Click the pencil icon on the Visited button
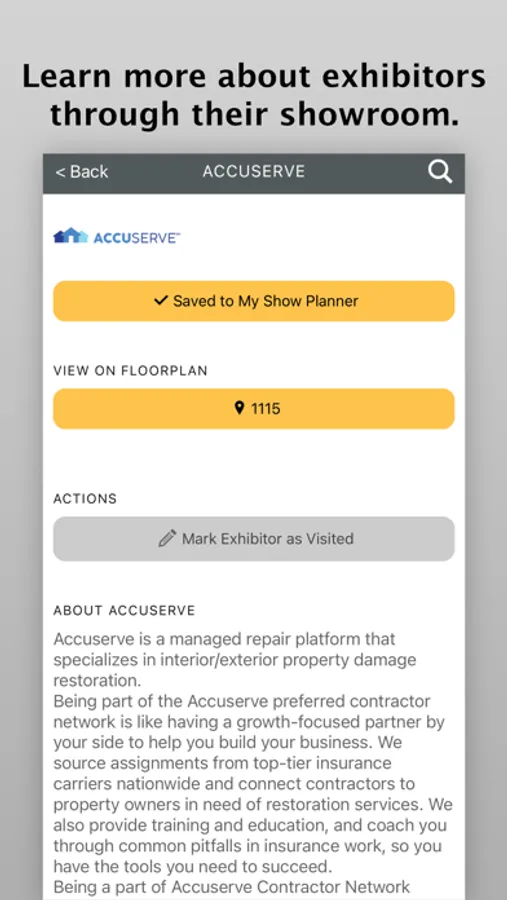 coord(167,538)
